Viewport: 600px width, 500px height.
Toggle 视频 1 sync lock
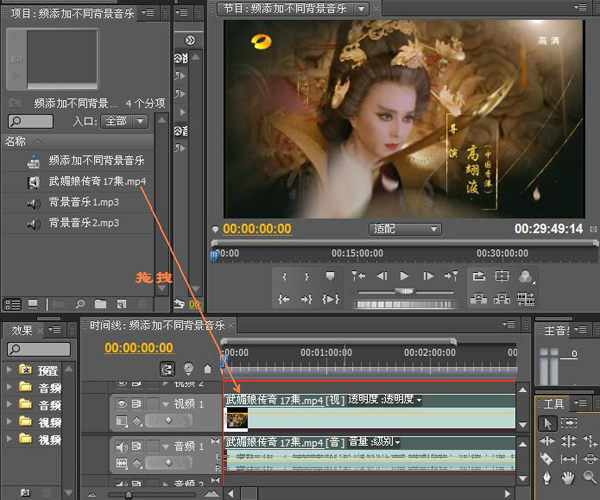(x=136, y=404)
